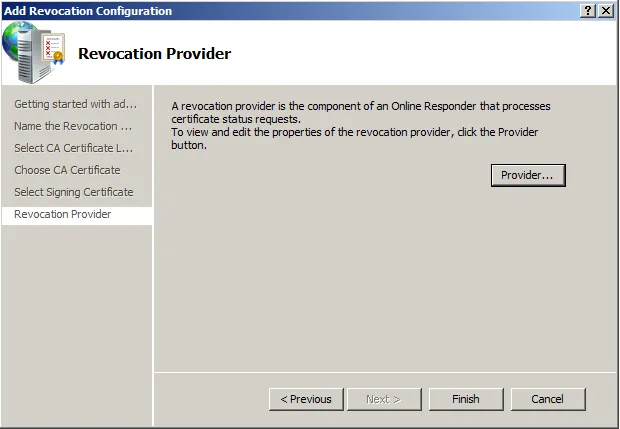Viewport: 620px width, 429px height.
Task: Go back with the Previous button
Action: 306,399
